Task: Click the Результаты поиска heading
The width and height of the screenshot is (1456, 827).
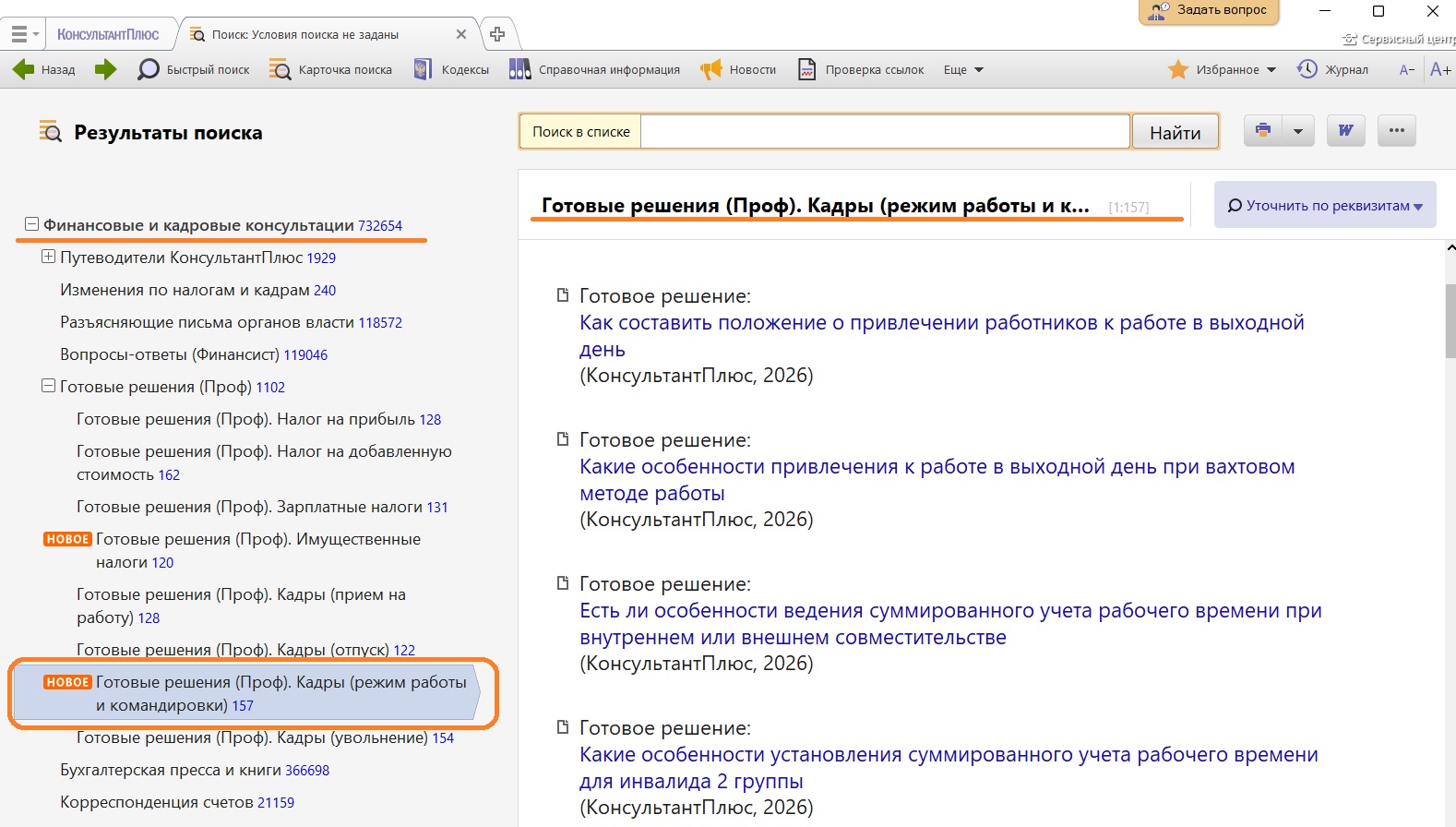Action: click(168, 133)
